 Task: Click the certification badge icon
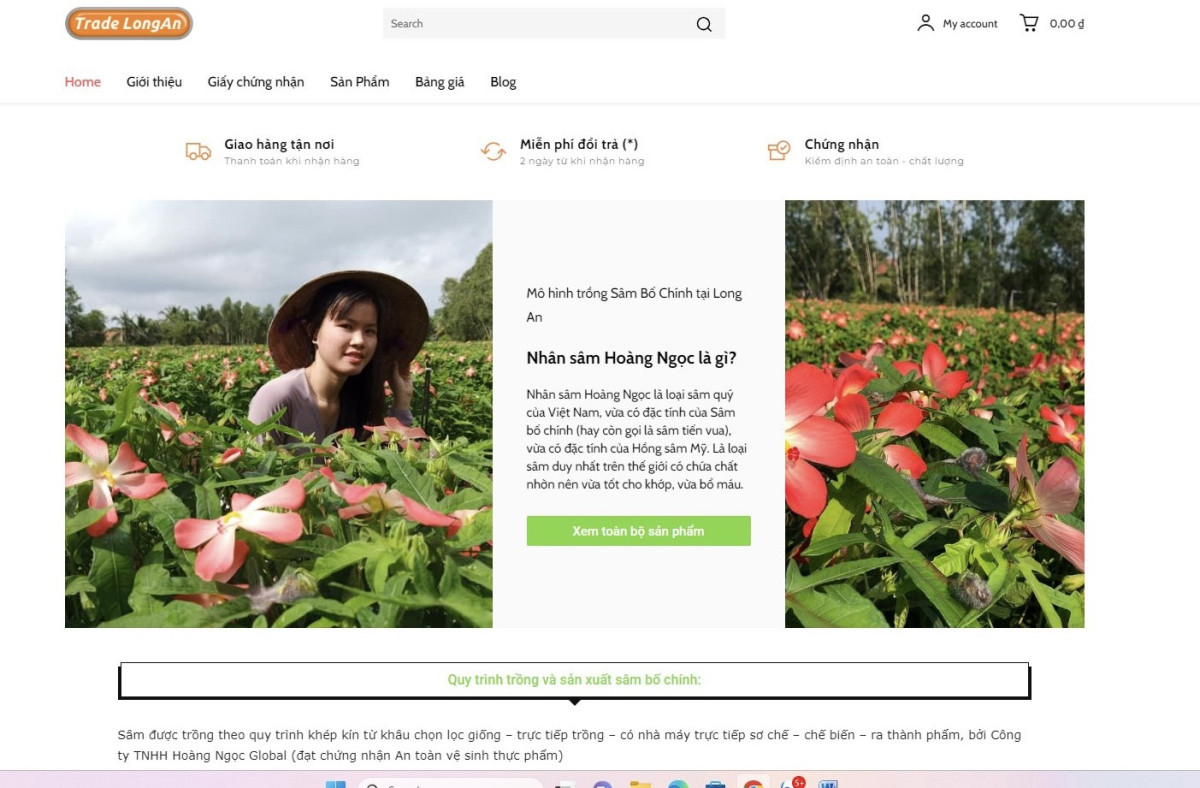779,151
